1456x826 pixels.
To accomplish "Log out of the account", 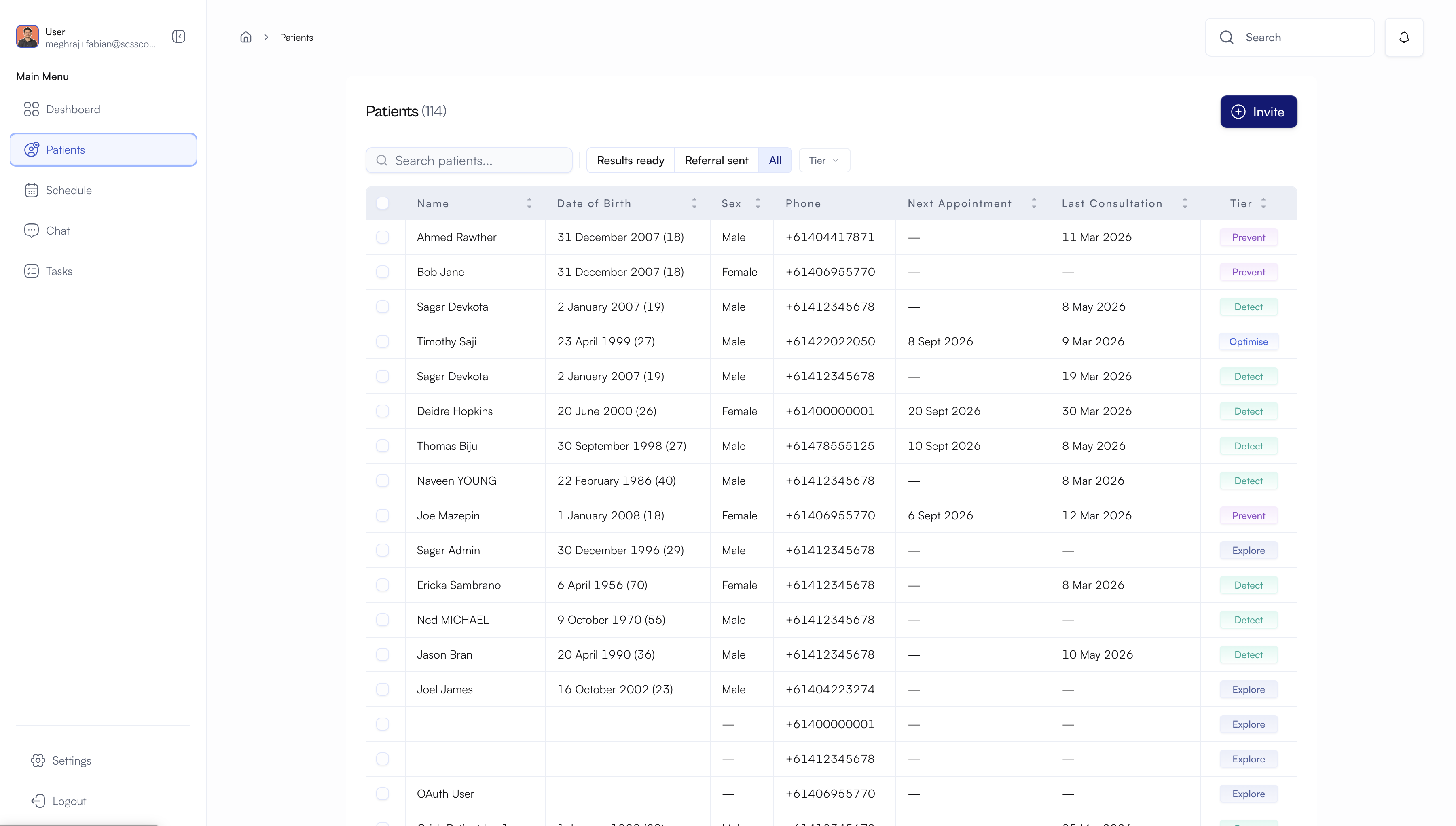I will click(x=69, y=801).
